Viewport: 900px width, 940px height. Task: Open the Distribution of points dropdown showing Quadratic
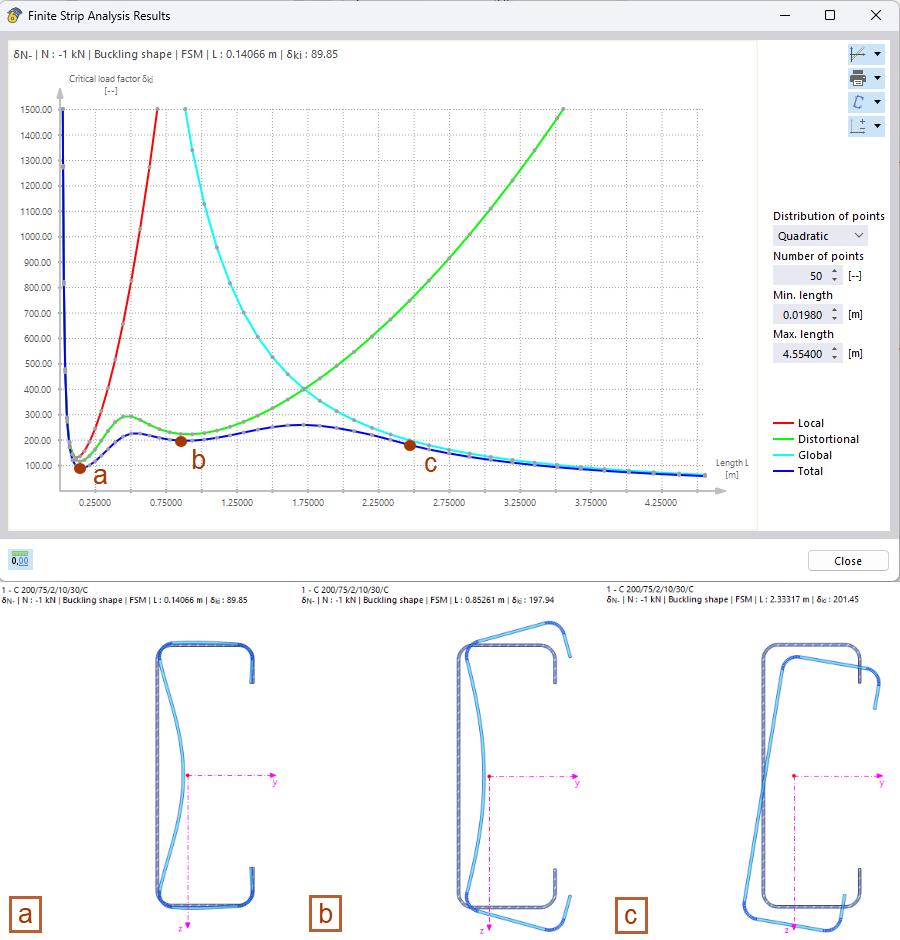pos(820,235)
